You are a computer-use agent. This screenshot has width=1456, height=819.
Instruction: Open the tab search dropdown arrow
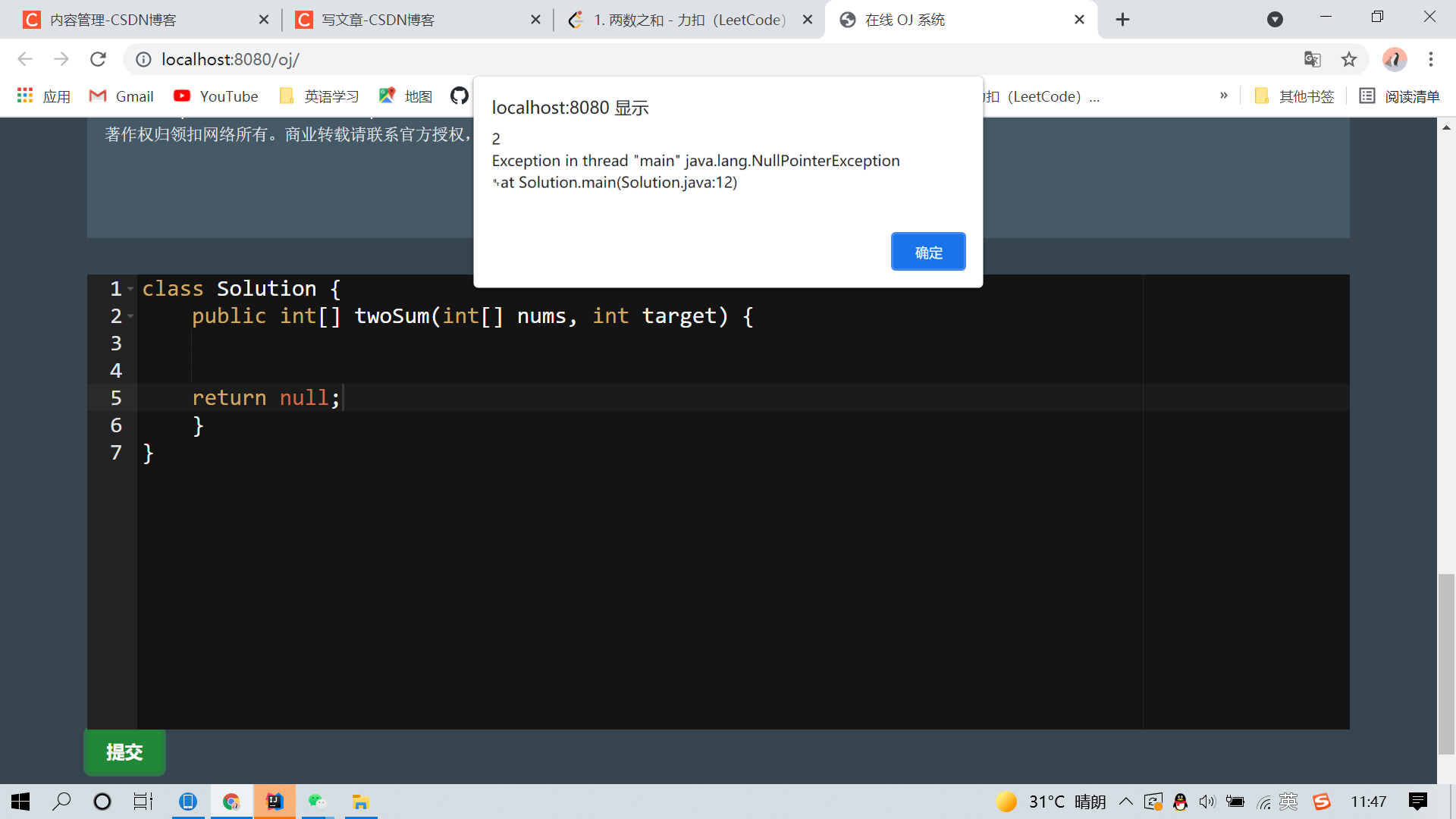(x=1275, y=20)
